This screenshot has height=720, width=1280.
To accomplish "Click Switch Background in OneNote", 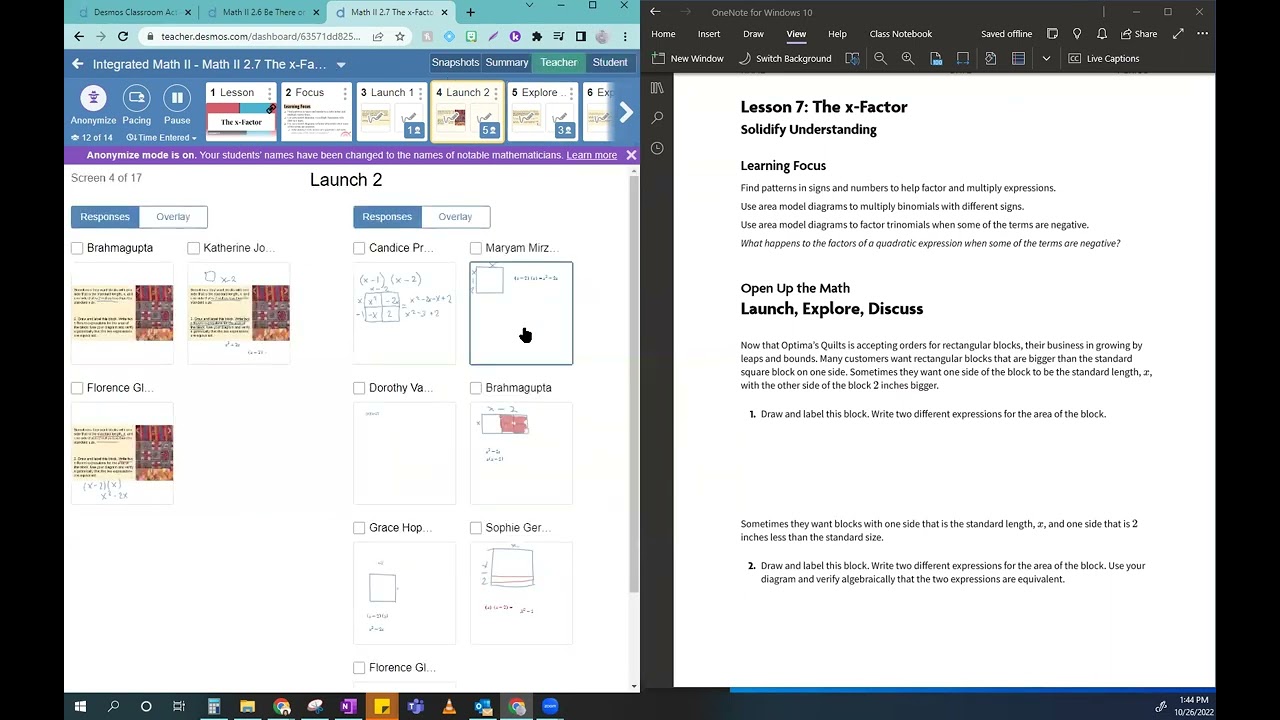I will point(785,58).
